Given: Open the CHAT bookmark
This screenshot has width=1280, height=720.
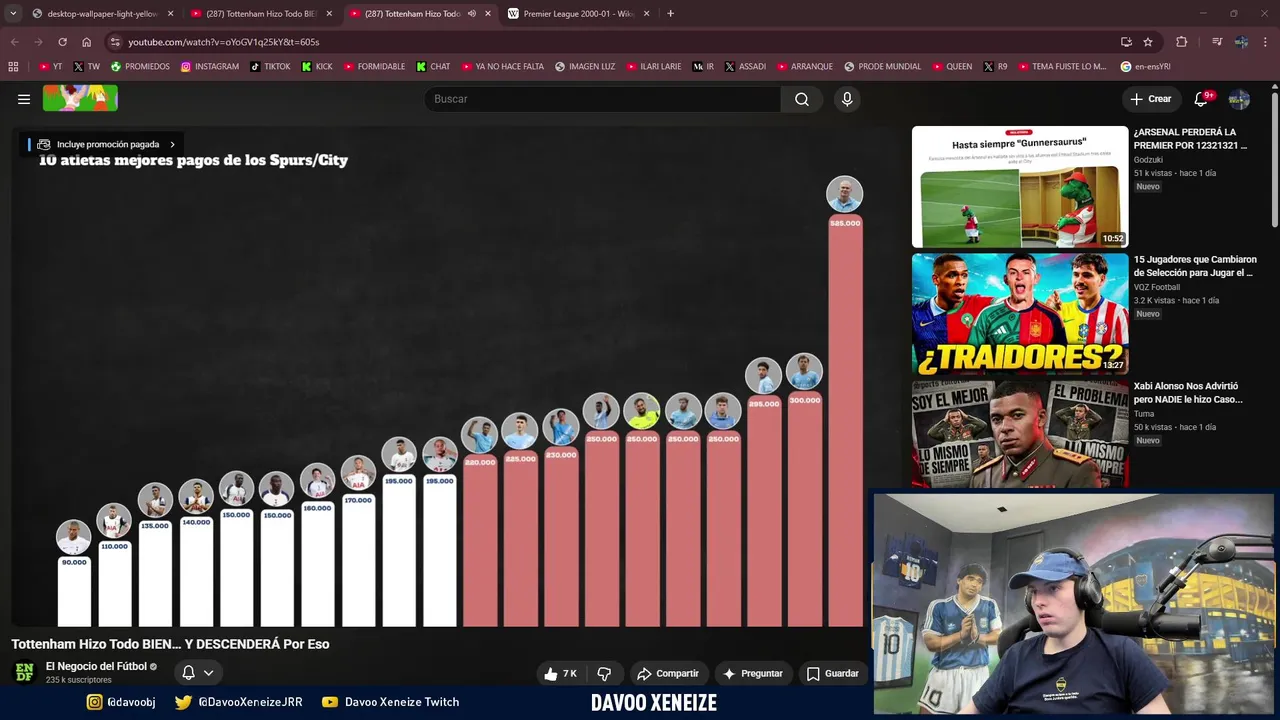Looking at the screenshot, I should 433,67.
